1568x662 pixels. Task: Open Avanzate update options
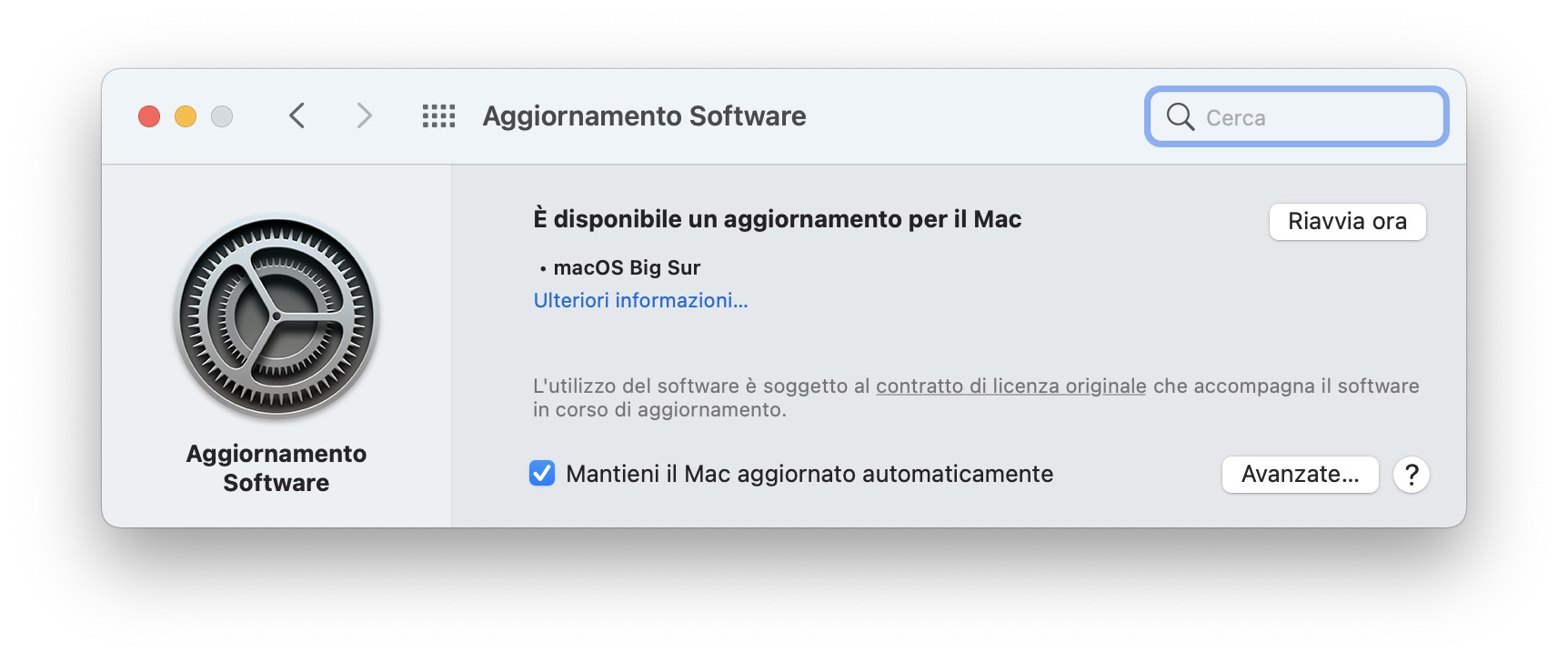pyautogui.click(x=1301, y=475)
